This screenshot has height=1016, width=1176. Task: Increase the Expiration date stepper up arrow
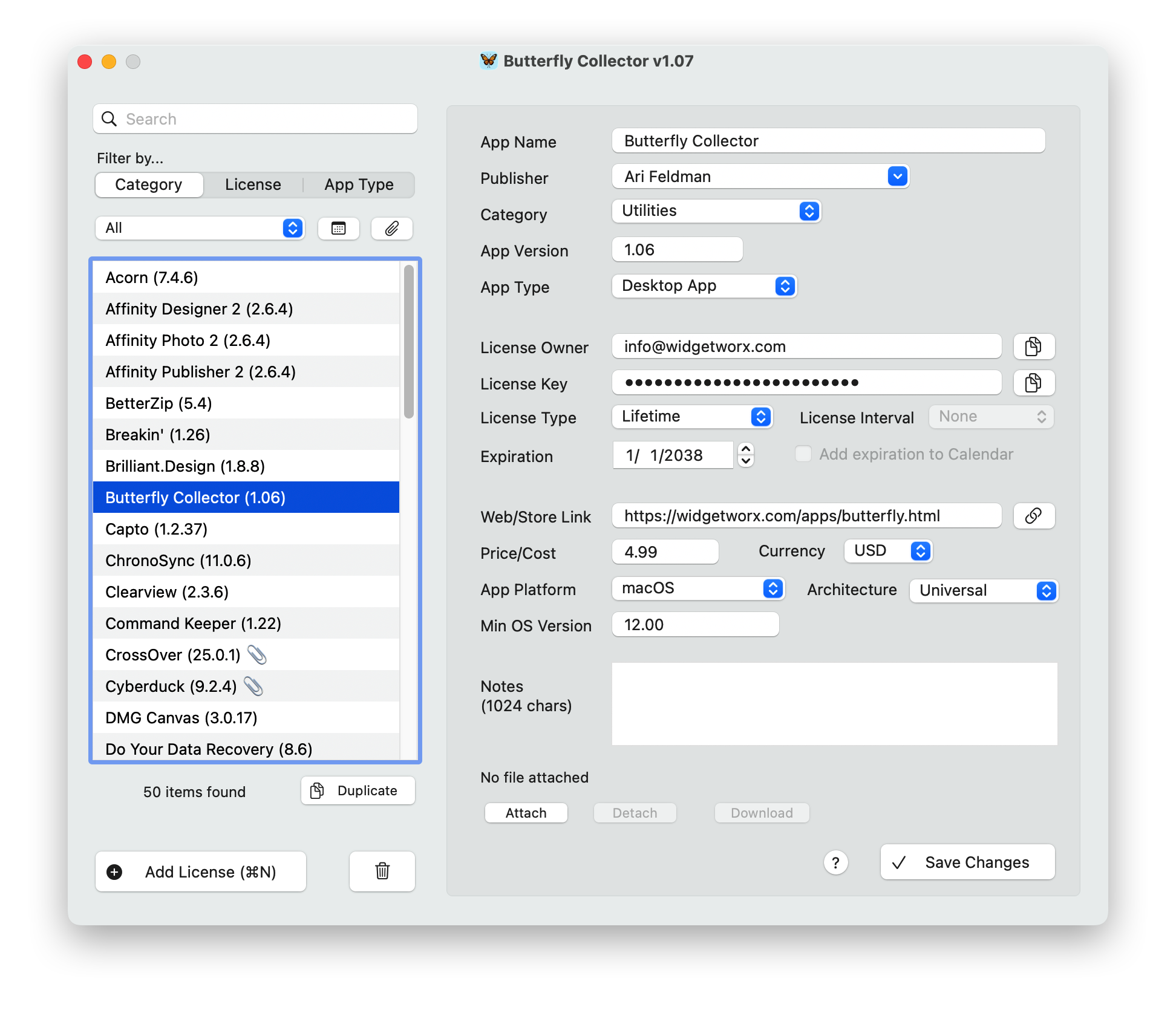[746, 449]
